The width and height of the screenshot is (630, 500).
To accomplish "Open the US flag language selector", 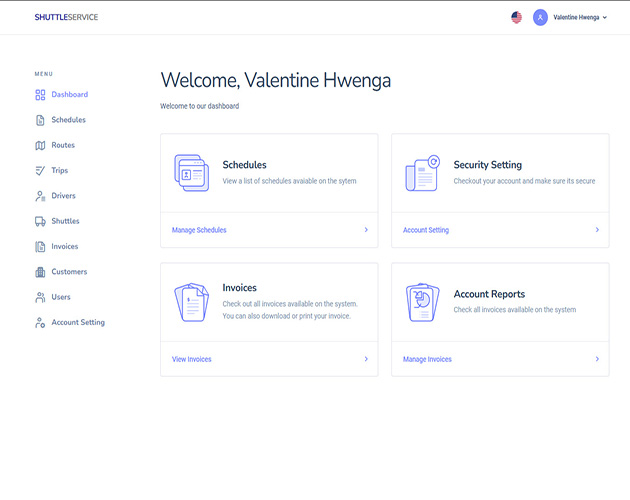I will (516, 17).
